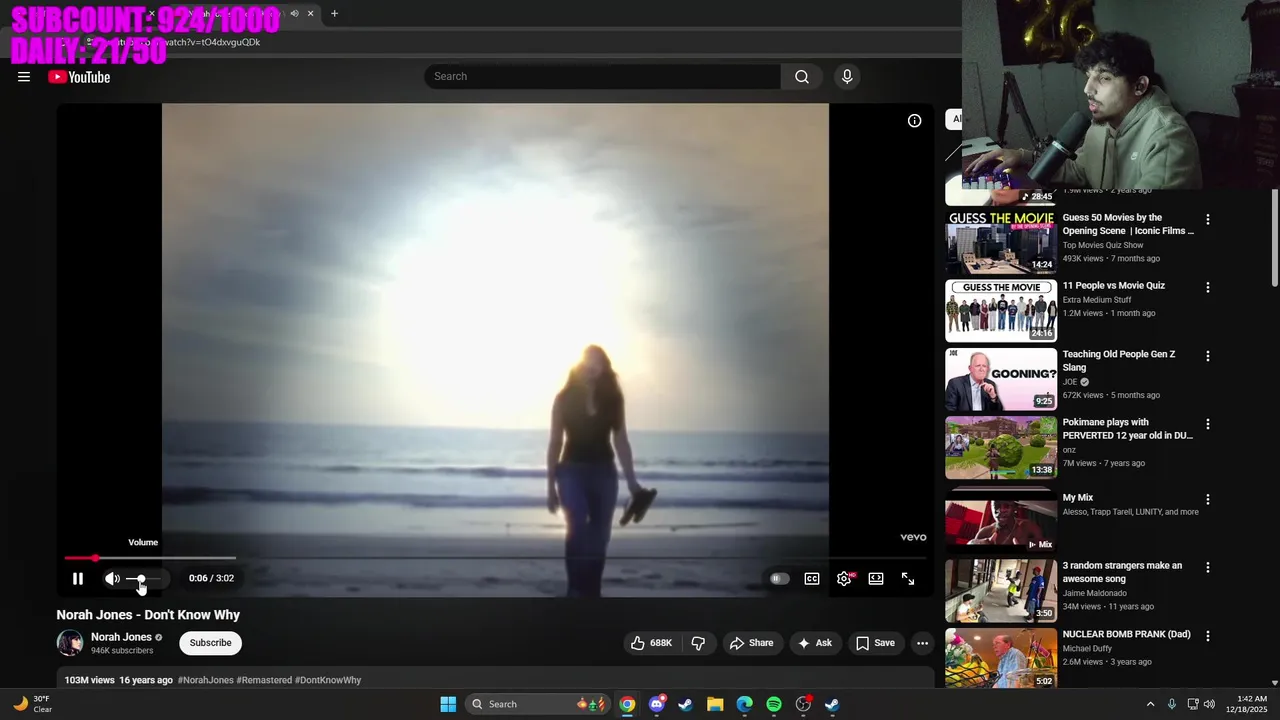Show hidden system tray icons

pos(1150,704)
